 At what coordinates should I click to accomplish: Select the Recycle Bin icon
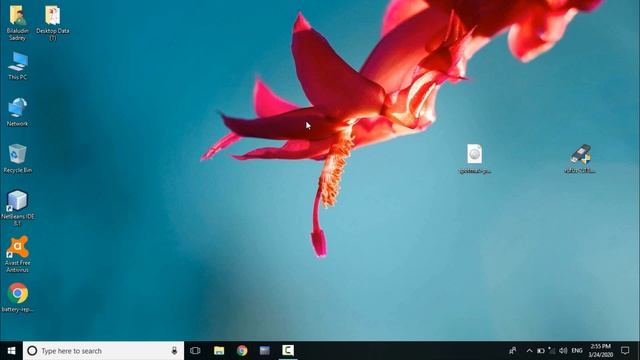(x=18, y=158)
